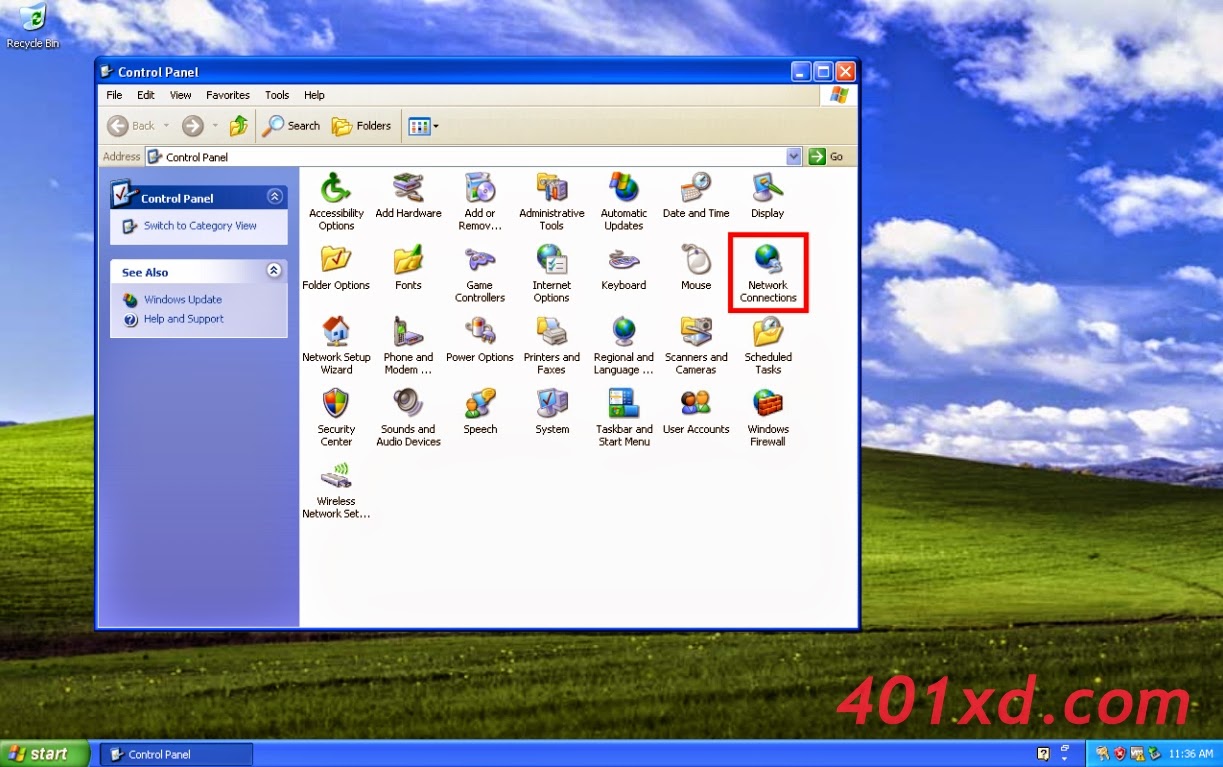Open Scheduled Tasks
Image resolution: width=1223 pixels, height=767 pixels.
[x=768, y=344]
